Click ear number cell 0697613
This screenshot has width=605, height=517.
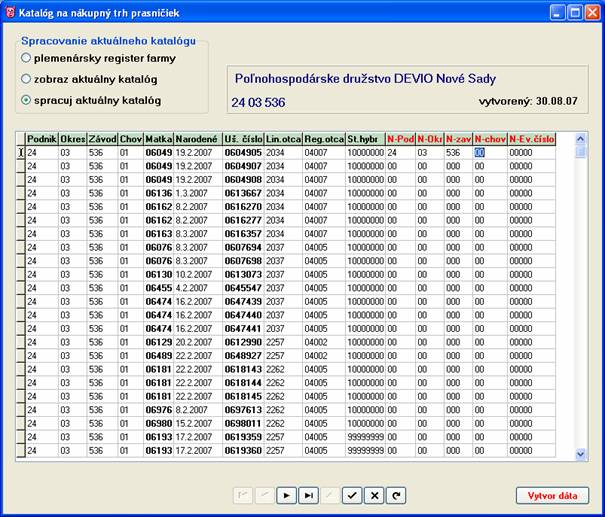coord(243,410)
